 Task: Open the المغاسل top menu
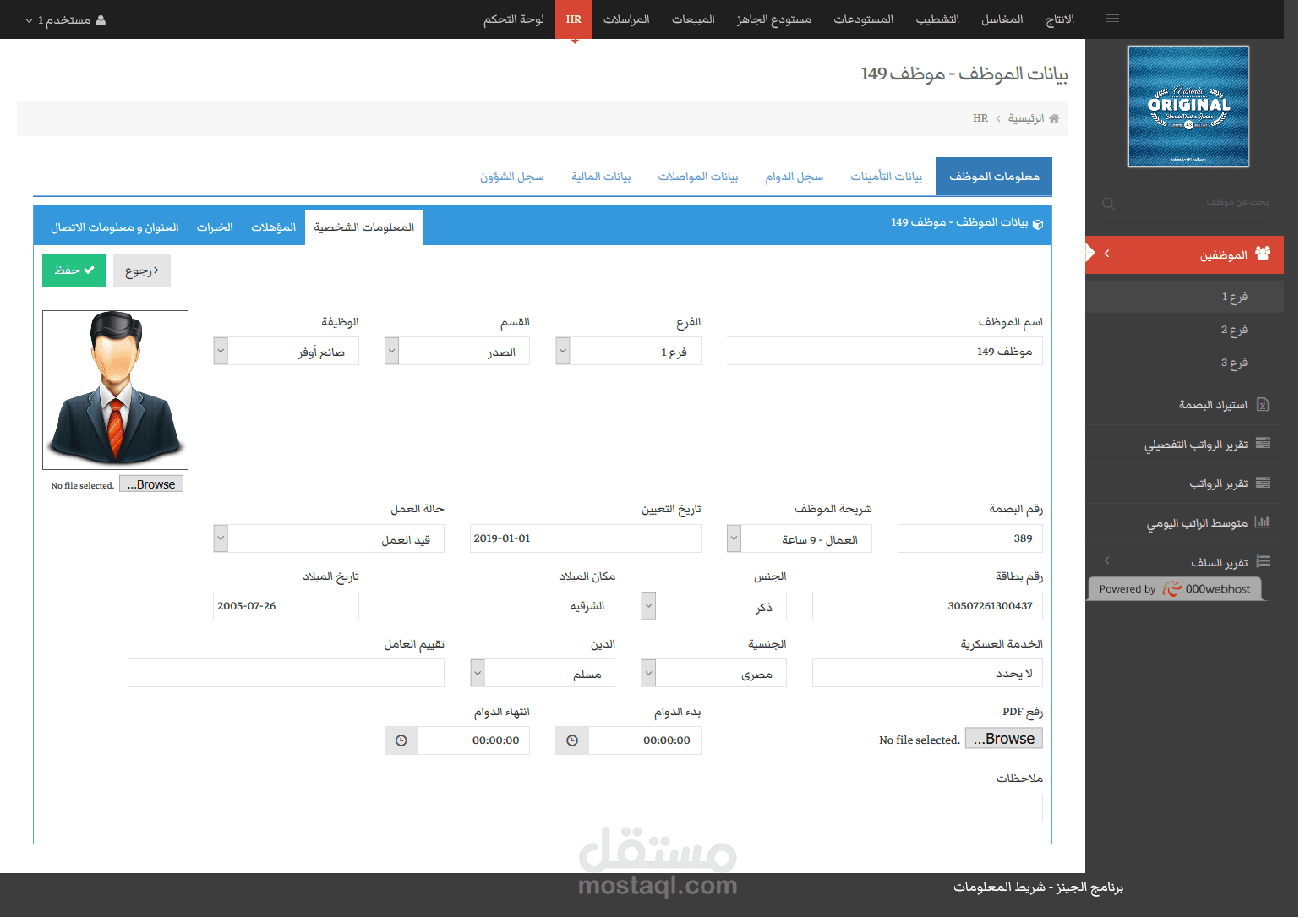click(1002, 19)
